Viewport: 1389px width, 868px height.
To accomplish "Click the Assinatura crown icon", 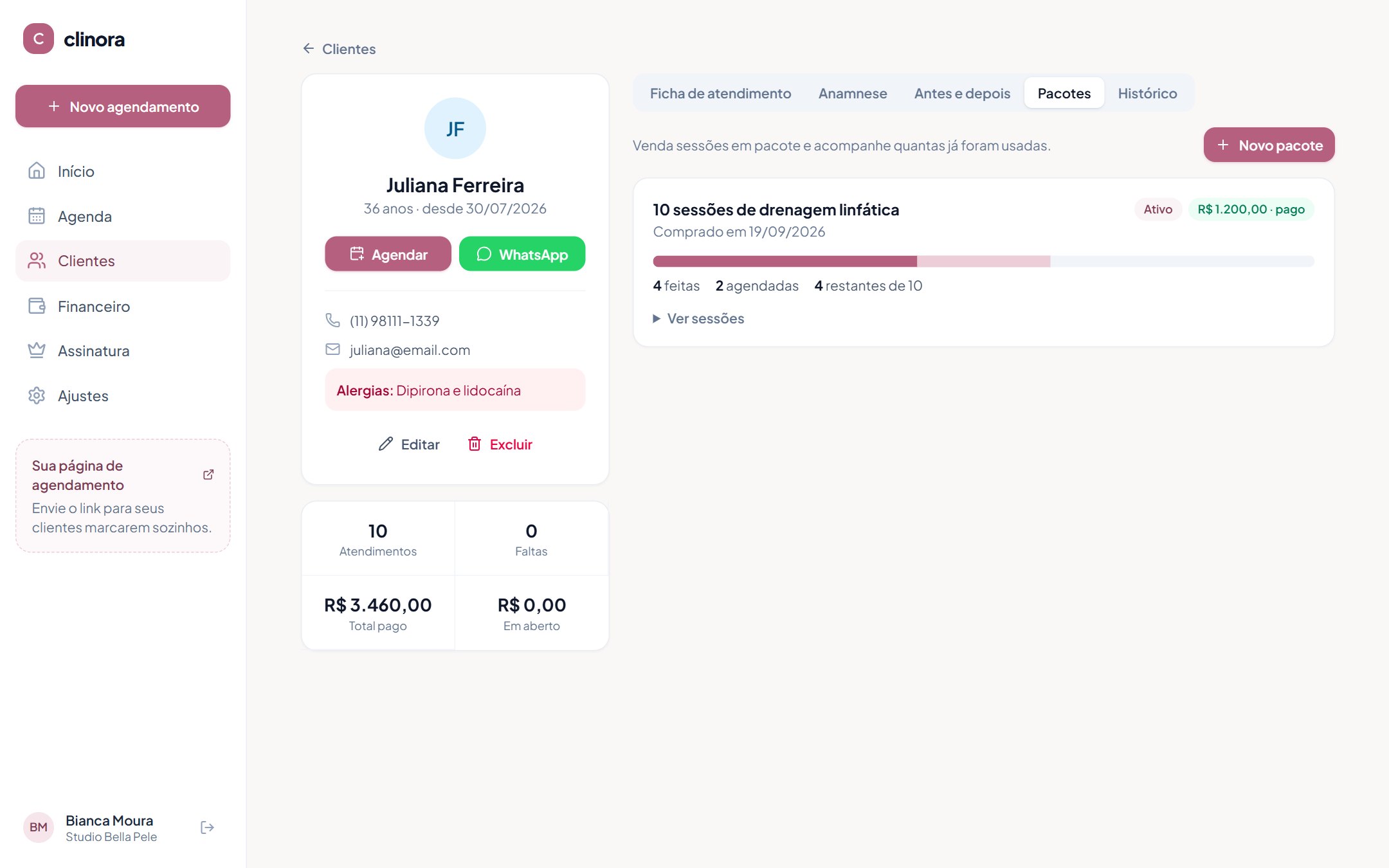I will coord(37,350).
